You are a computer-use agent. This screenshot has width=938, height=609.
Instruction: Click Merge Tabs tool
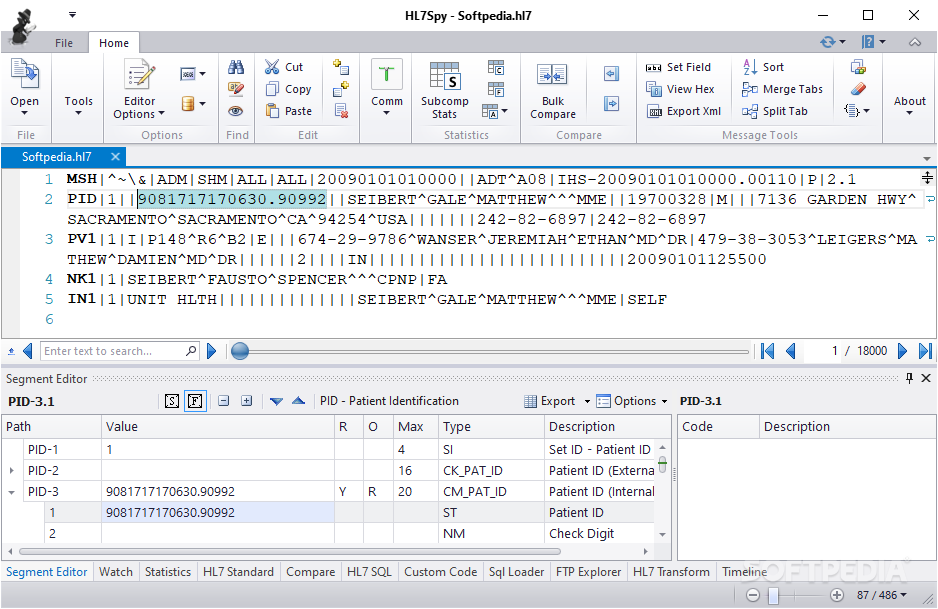tap(782, 89)
